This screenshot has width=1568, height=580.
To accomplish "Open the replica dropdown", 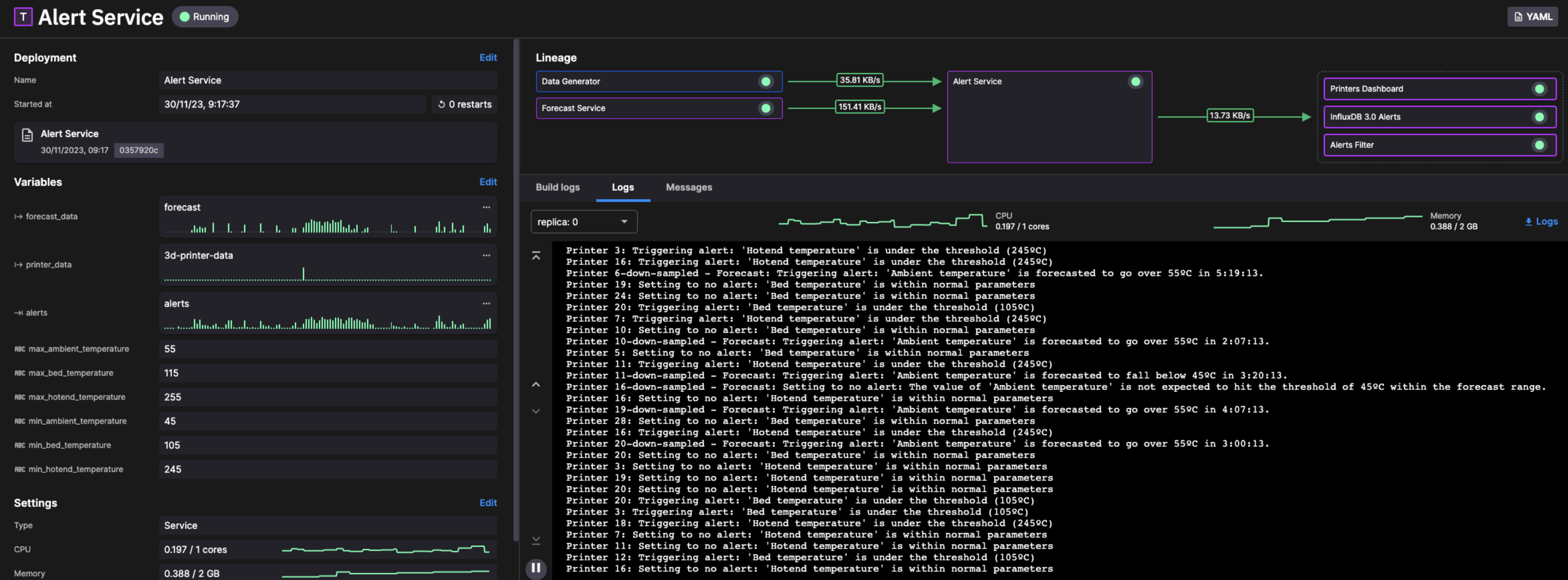I will (x=583, y=222).
